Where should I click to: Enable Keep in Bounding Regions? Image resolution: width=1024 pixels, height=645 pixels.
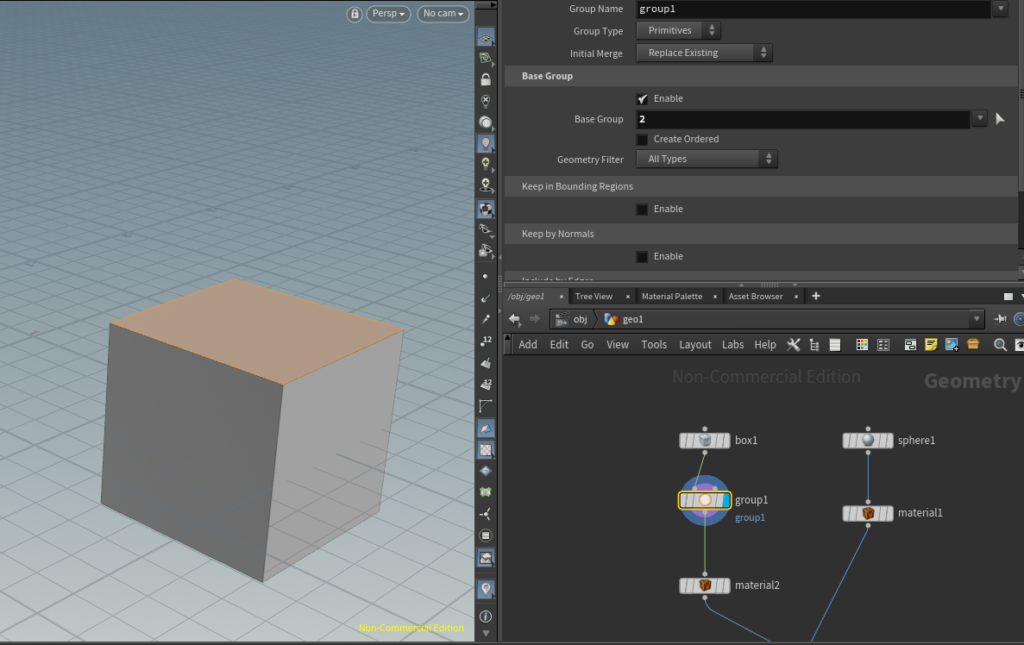641,208
